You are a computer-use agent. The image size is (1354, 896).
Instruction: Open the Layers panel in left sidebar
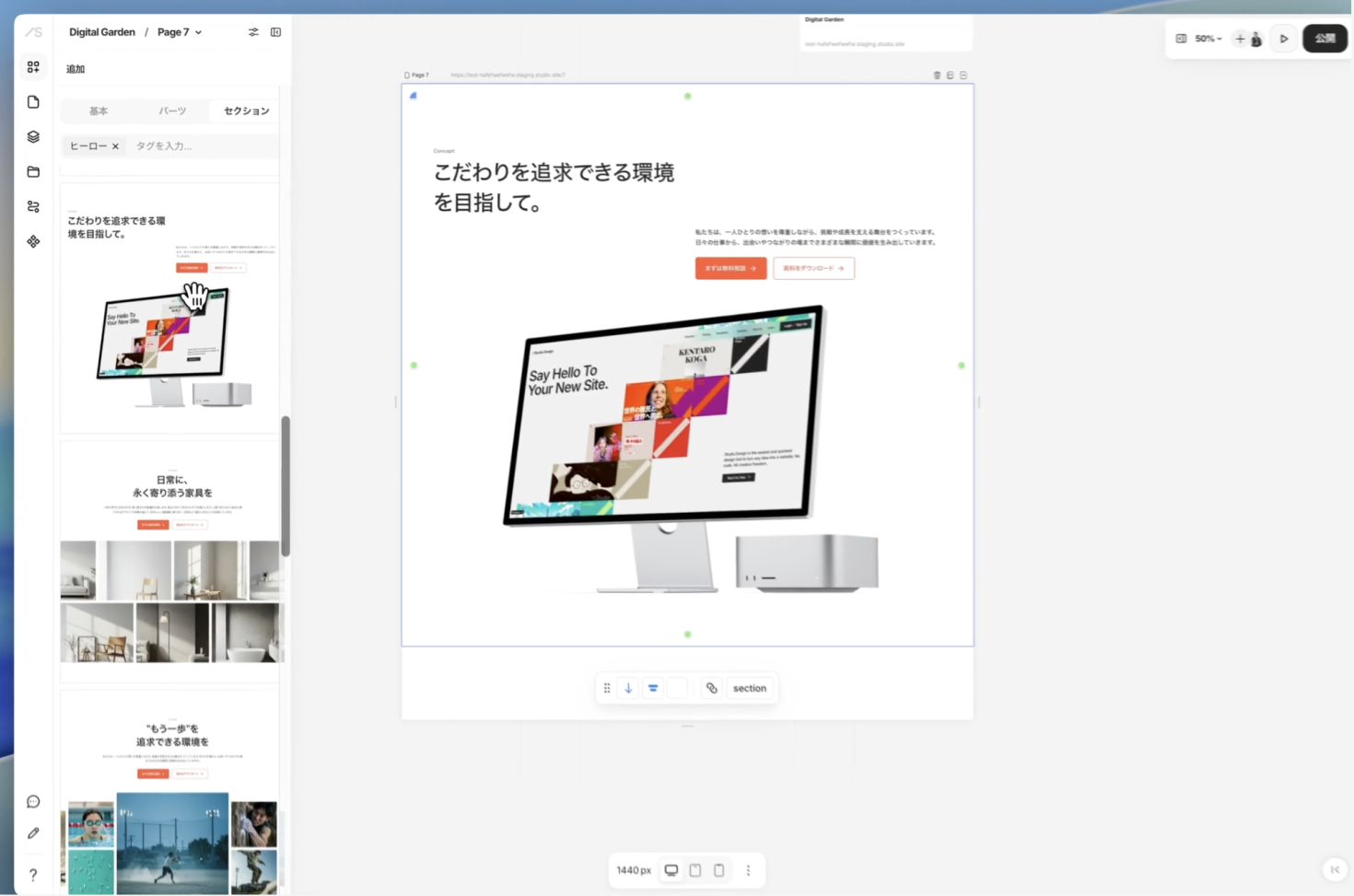33,137
